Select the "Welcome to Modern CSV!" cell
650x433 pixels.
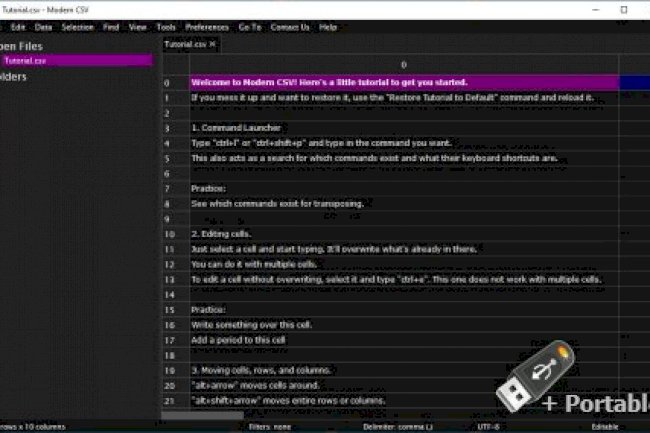point(404,82)
